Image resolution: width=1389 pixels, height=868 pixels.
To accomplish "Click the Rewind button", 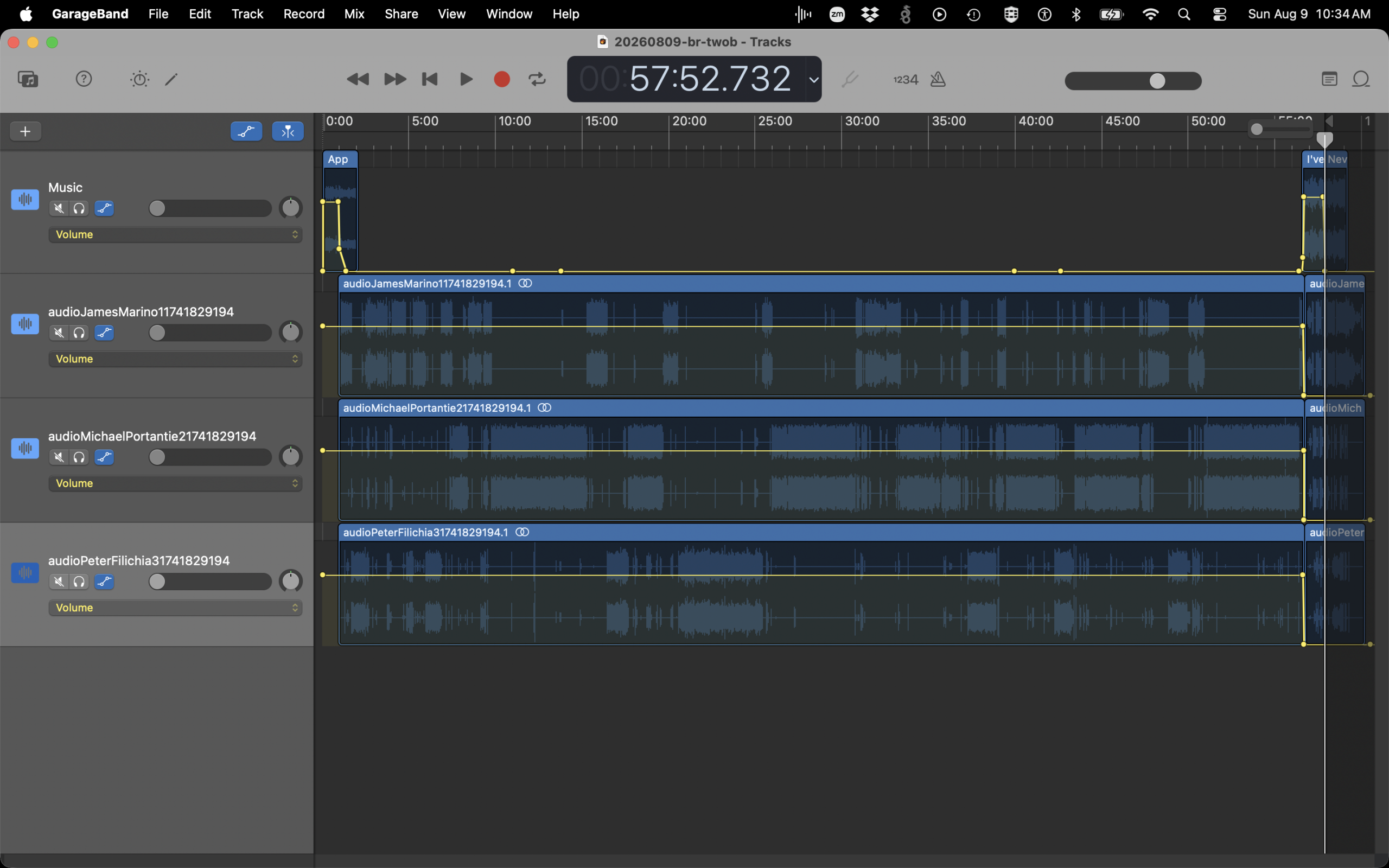I will coord(358,79).
